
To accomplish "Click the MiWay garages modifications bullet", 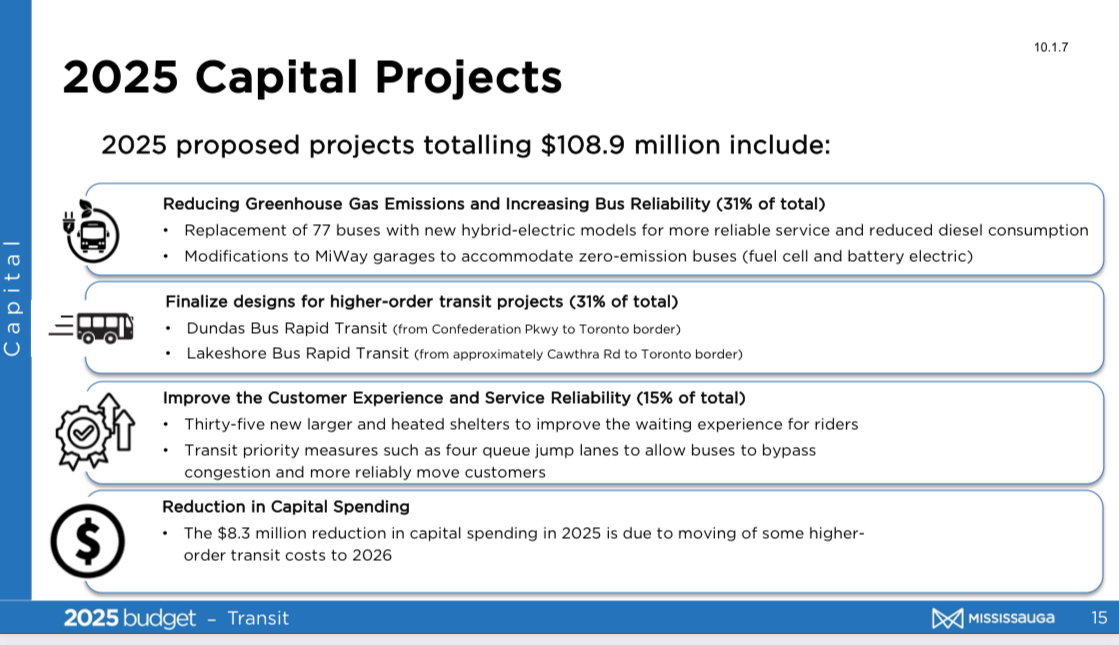I will [x=578, y=256].
